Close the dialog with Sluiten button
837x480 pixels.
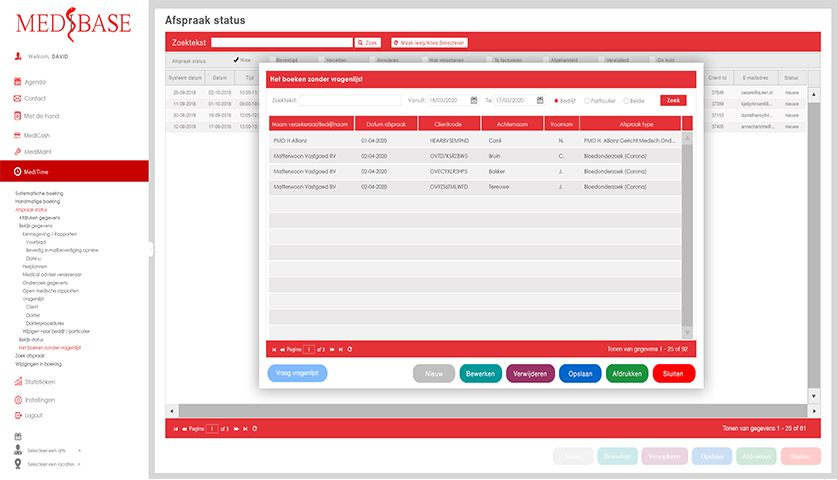click(x=674, y=374)
